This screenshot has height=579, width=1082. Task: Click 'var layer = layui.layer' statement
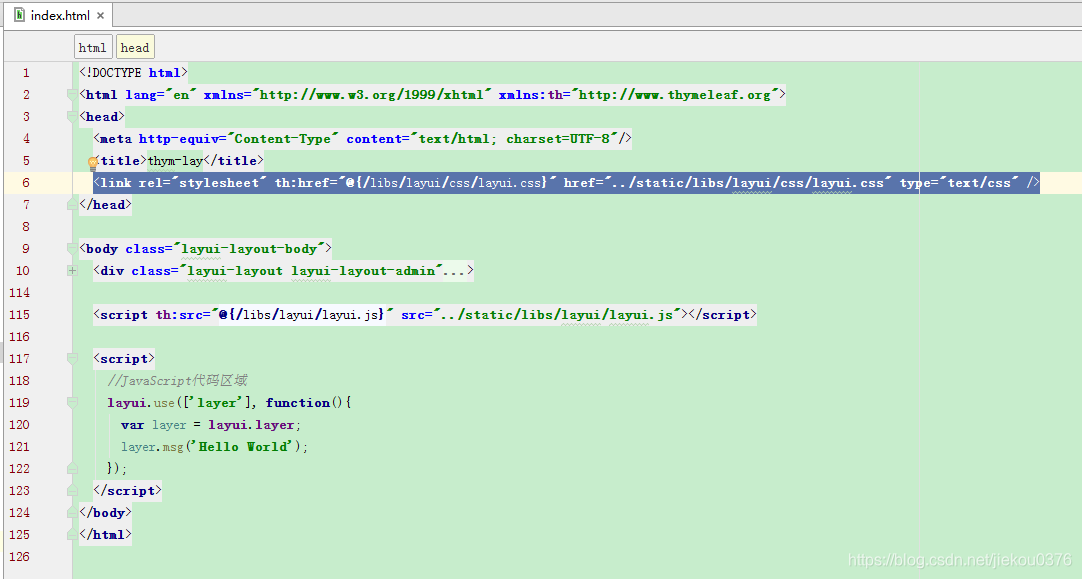pos(210,424)
